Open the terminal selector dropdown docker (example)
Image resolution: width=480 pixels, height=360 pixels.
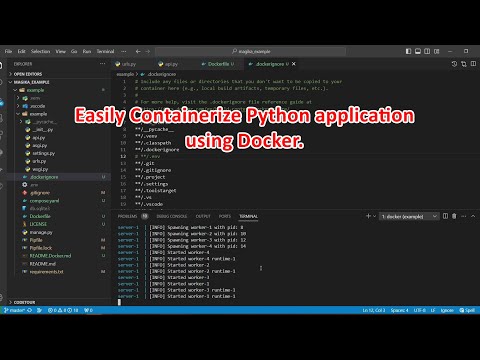point(409,216)
